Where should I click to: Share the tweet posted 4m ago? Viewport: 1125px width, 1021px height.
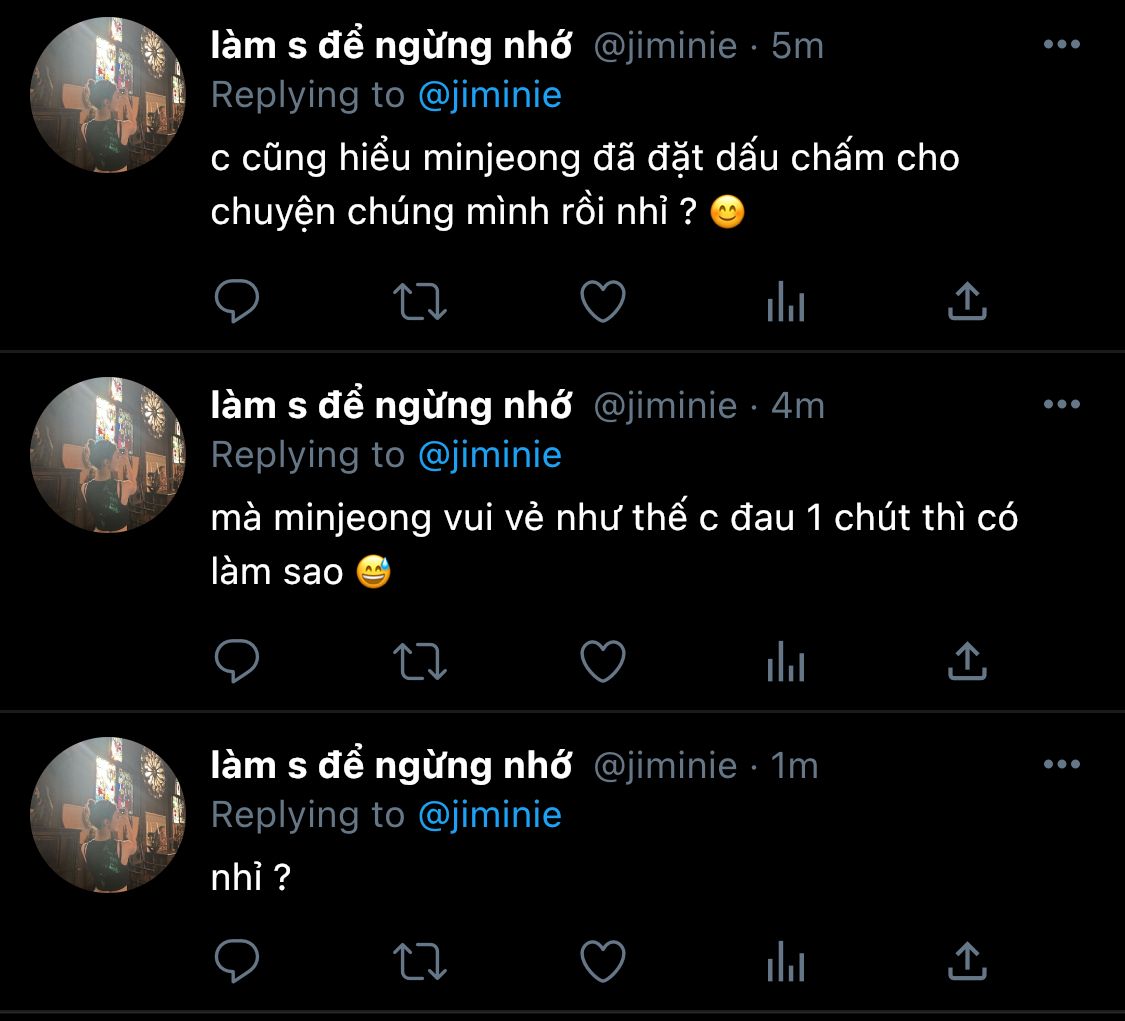(967, 661)
